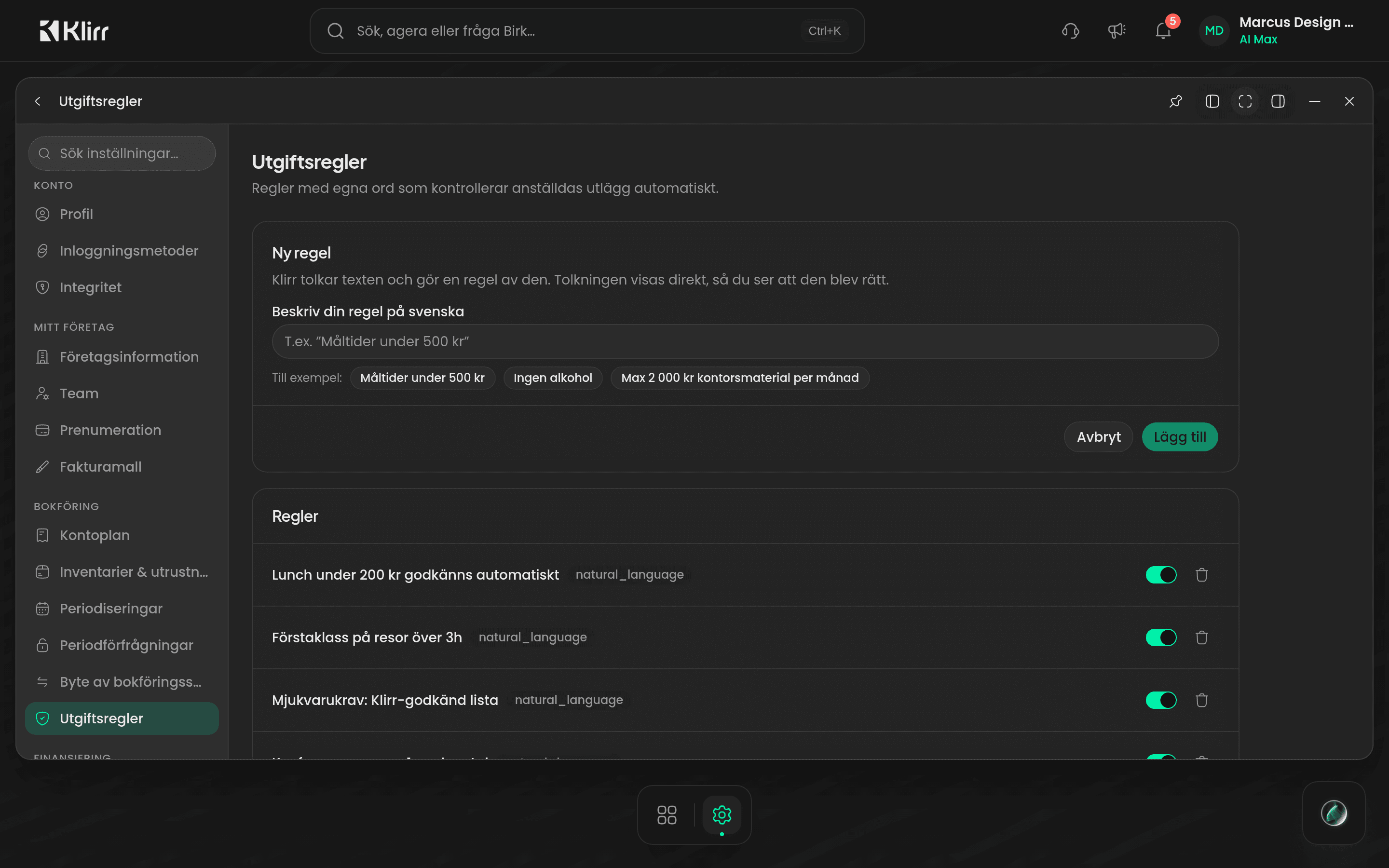
Task: Use Max 2 000 kr kontorsmaterial example
Action: click(x=740, y=378)
